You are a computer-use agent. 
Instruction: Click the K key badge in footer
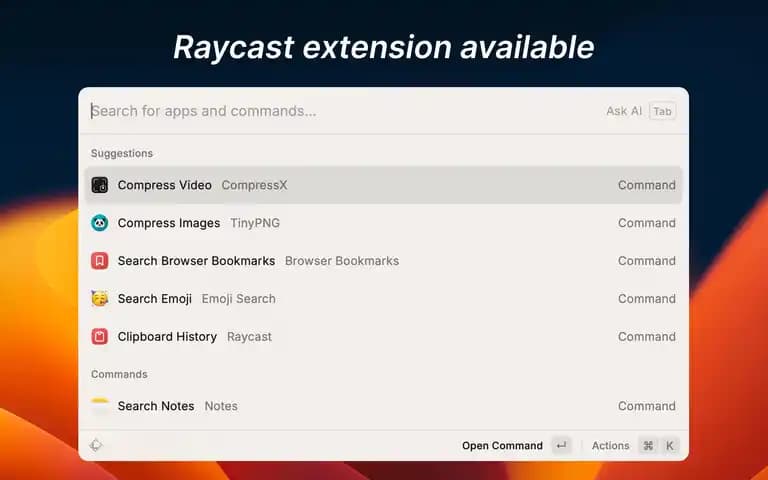tap(670, 446)
